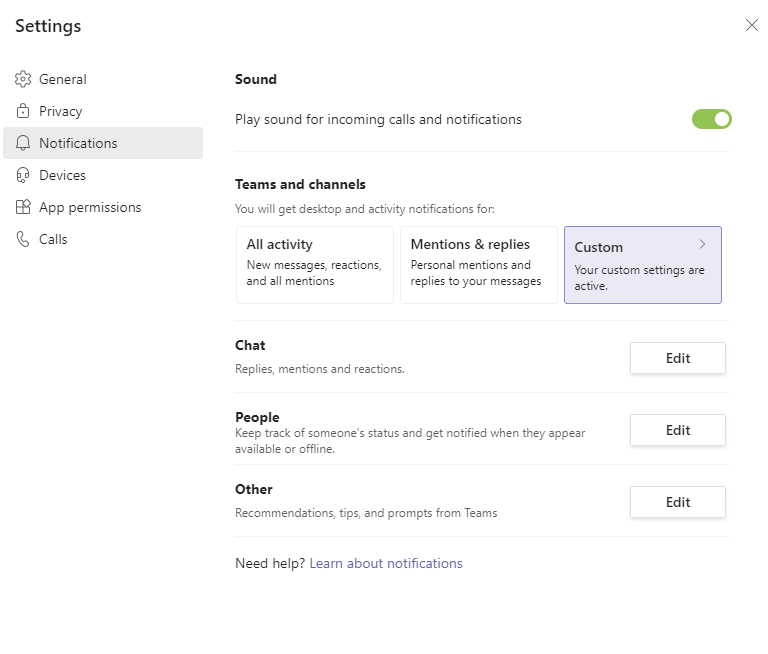
Task: Click the Calls phone icon
Action: [22, 239]
